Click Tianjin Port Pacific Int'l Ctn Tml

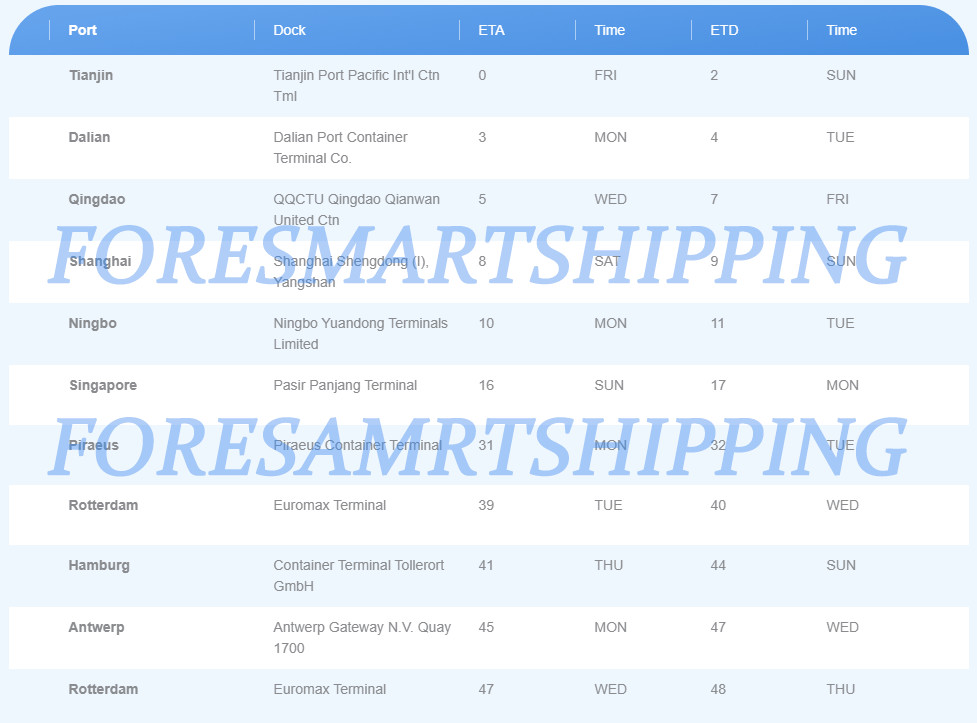[356, 85]
